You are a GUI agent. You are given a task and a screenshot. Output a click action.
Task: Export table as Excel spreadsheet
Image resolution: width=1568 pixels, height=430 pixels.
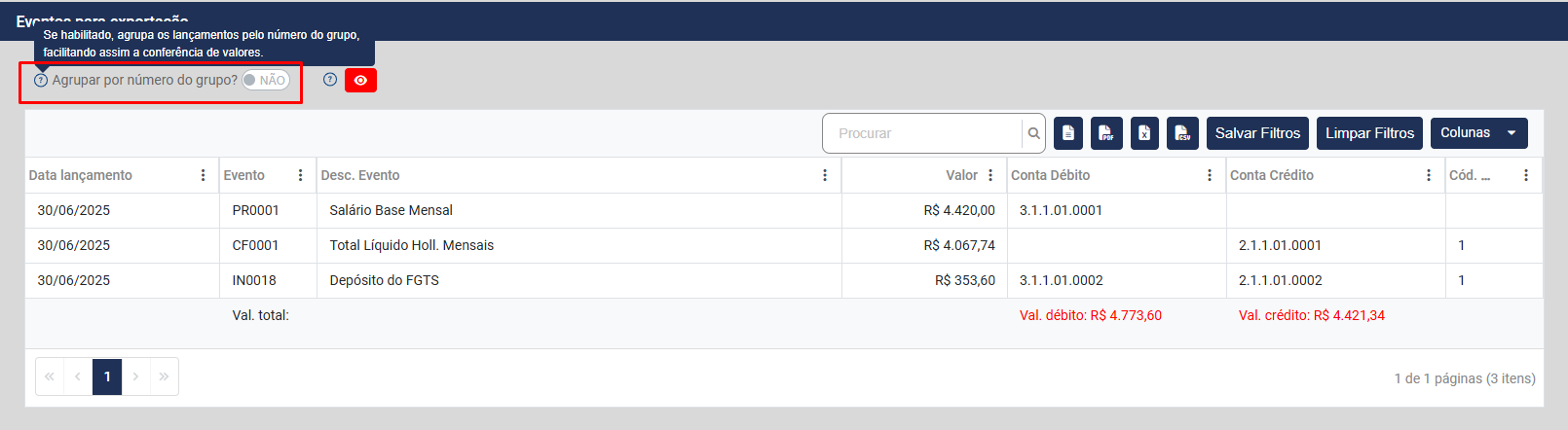tap(1144, 133)
